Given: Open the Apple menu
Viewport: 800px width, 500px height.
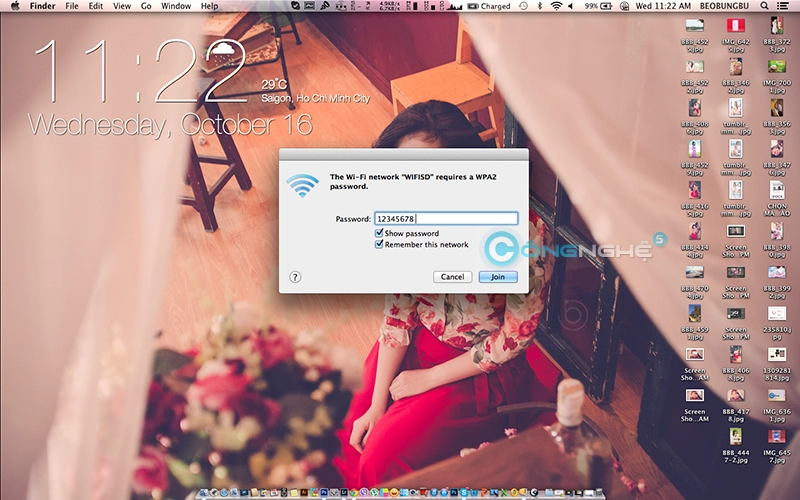Looking at the screenshot, I should coord(15,6).
